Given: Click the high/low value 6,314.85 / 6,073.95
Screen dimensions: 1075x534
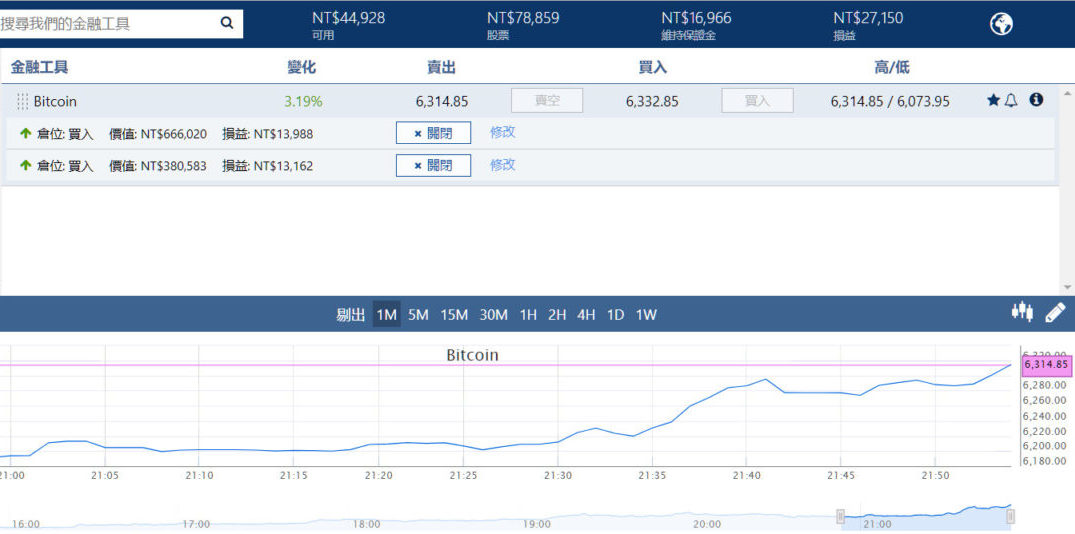Looking at the screenshot, I should pos(891,101).
